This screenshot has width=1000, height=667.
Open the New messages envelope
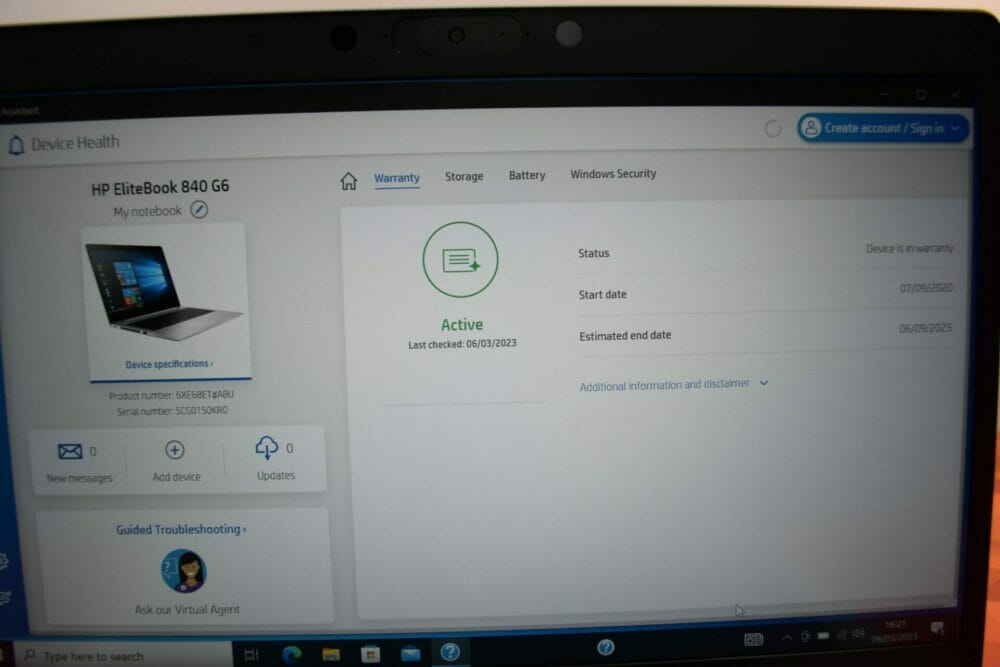(x=70, y=451)
